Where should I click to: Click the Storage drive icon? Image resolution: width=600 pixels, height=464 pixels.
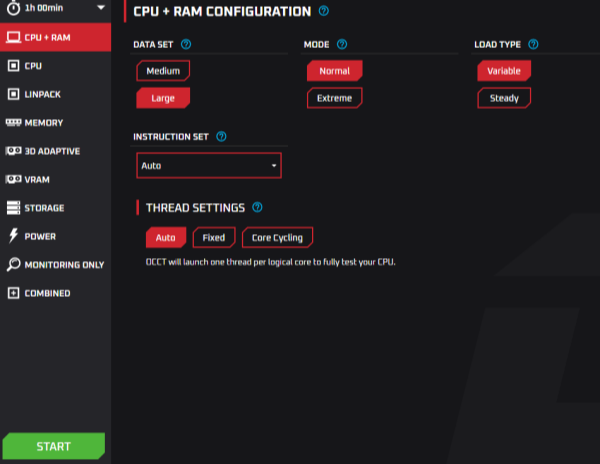[13, 208]
